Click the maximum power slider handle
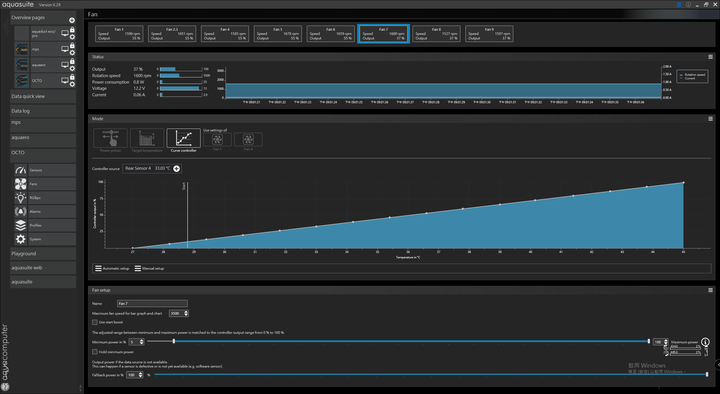 (x=649, y=341)
